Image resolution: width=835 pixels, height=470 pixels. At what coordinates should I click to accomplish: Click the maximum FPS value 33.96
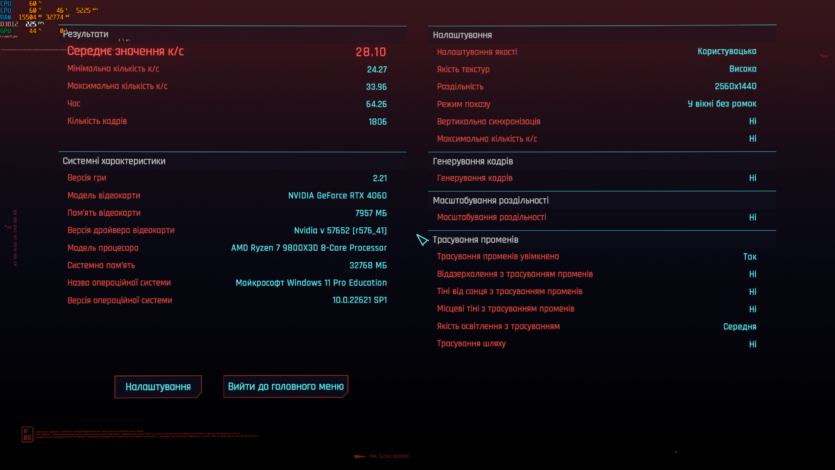[376, 87]
